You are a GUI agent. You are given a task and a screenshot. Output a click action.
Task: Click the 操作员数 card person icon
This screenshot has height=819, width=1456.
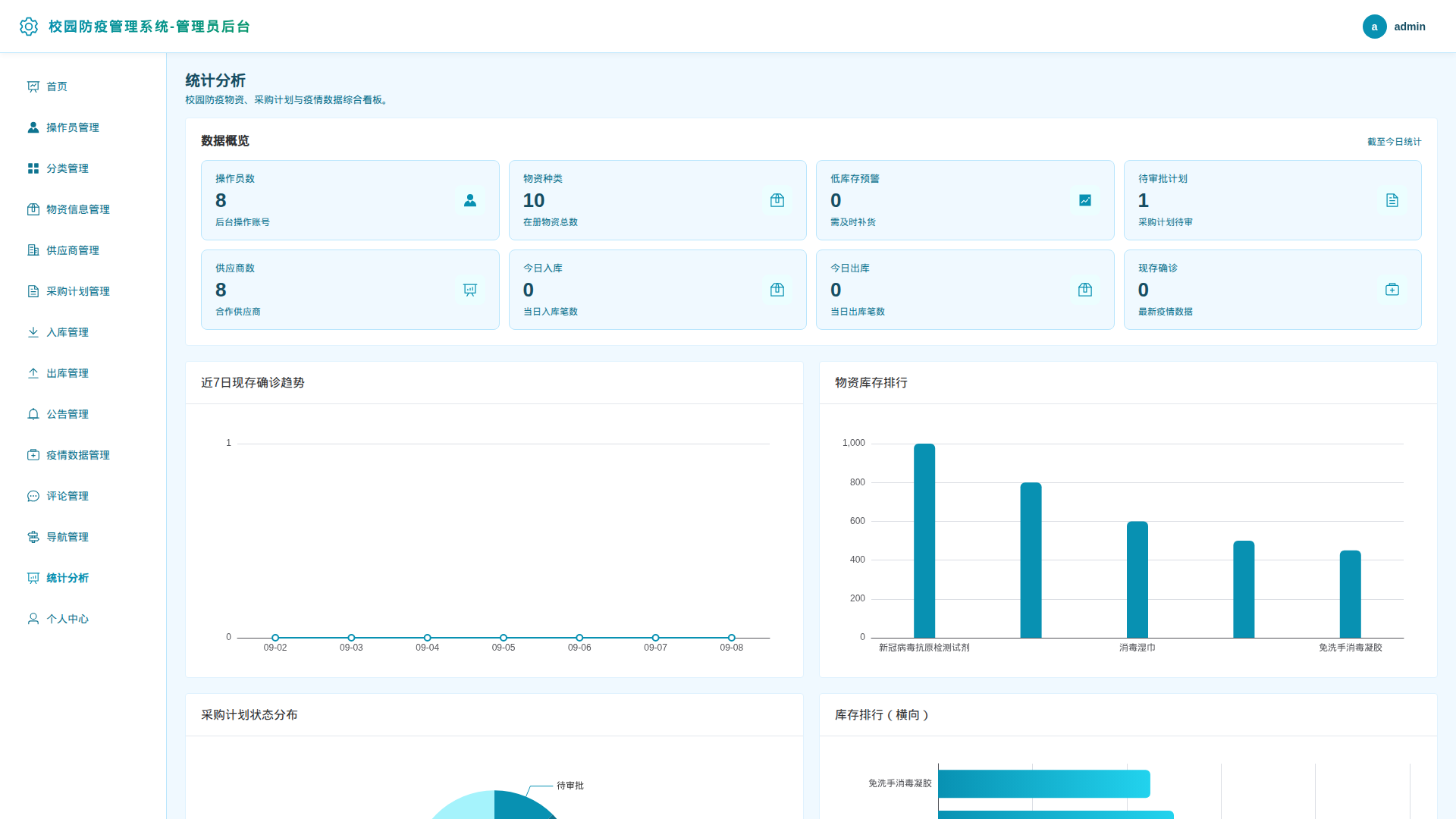point(470,200)
